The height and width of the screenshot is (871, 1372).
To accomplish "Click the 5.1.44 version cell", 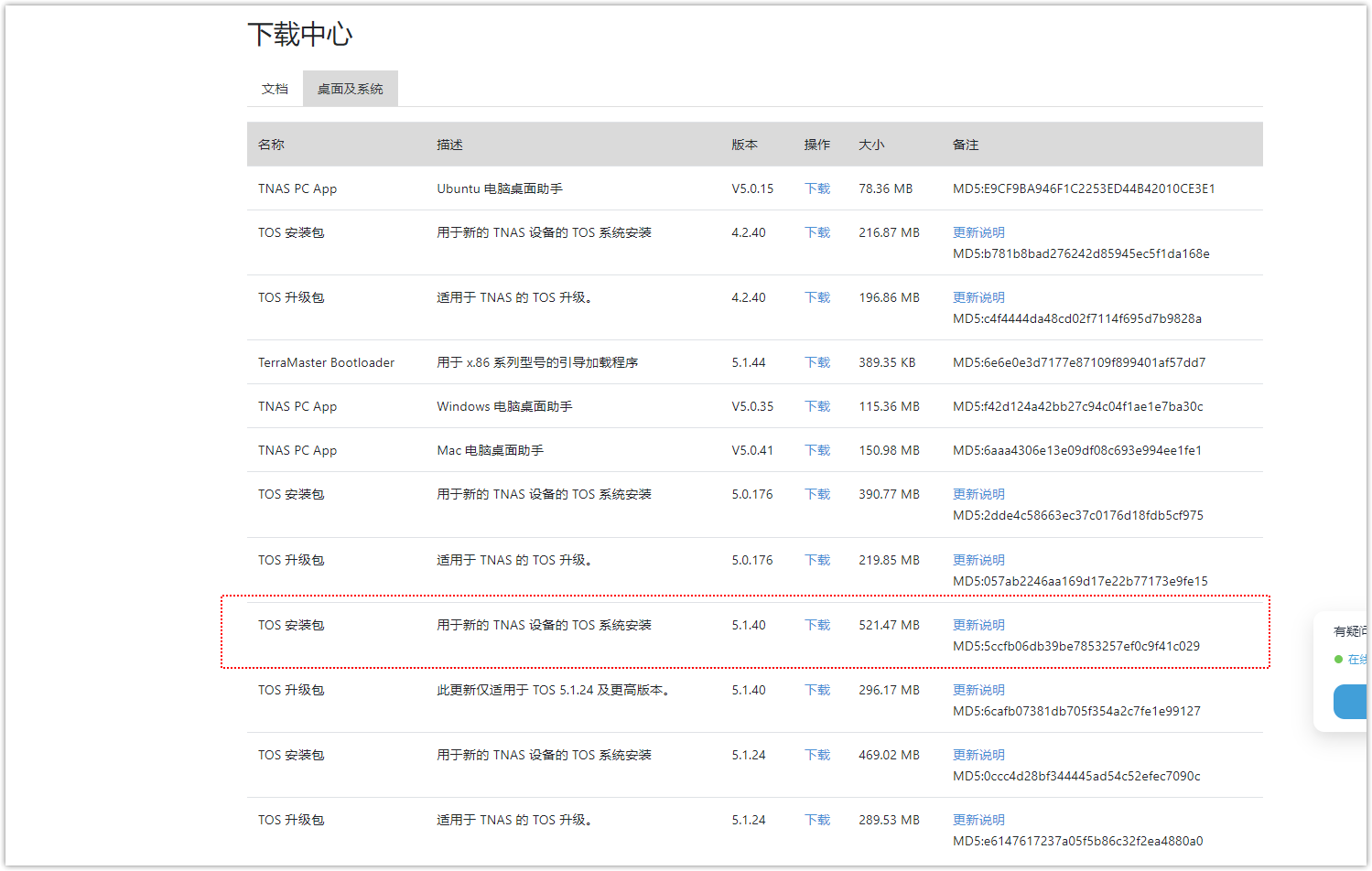I will tap(749, 362).
